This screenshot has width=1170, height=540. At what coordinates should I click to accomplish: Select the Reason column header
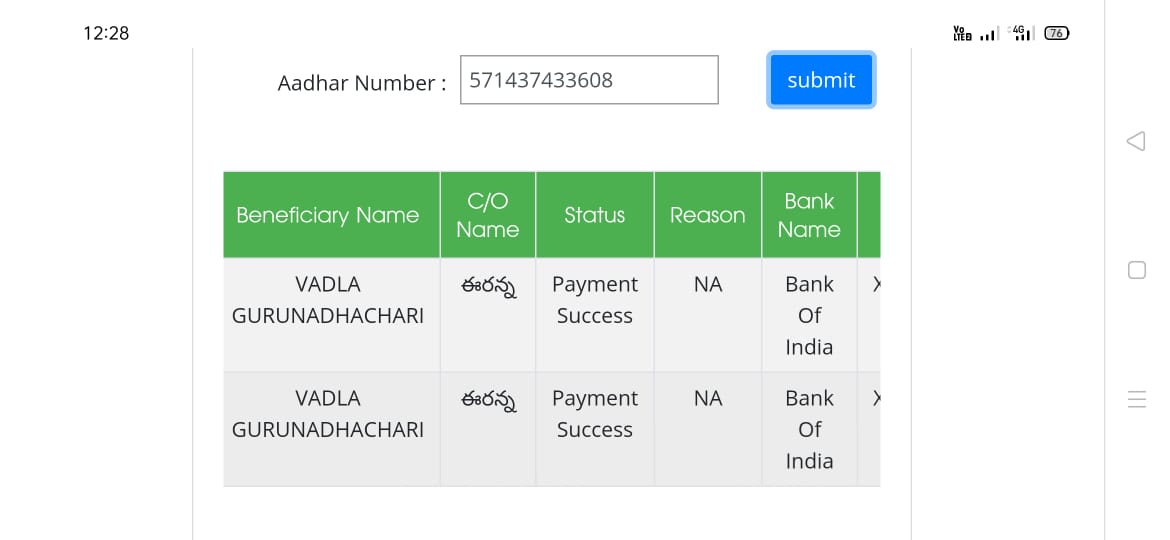[707, 215]
